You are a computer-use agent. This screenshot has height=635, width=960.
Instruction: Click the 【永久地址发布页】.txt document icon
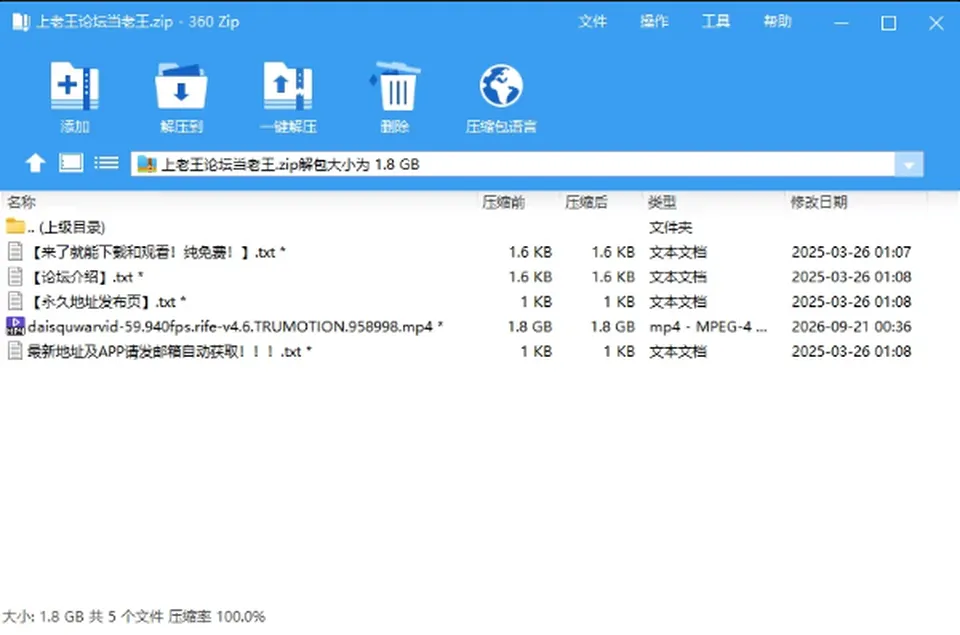(x=15, y=301)
